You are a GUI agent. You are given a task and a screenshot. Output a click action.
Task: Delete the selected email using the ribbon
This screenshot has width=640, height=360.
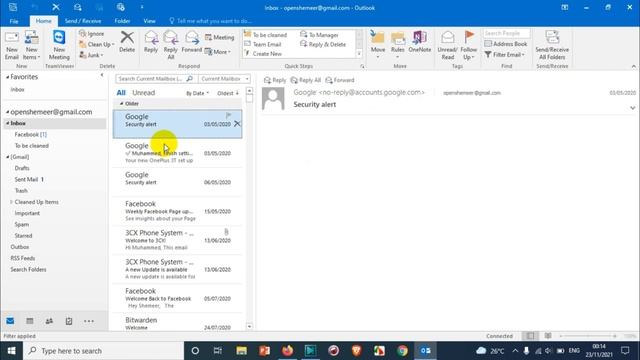[127, 42]
